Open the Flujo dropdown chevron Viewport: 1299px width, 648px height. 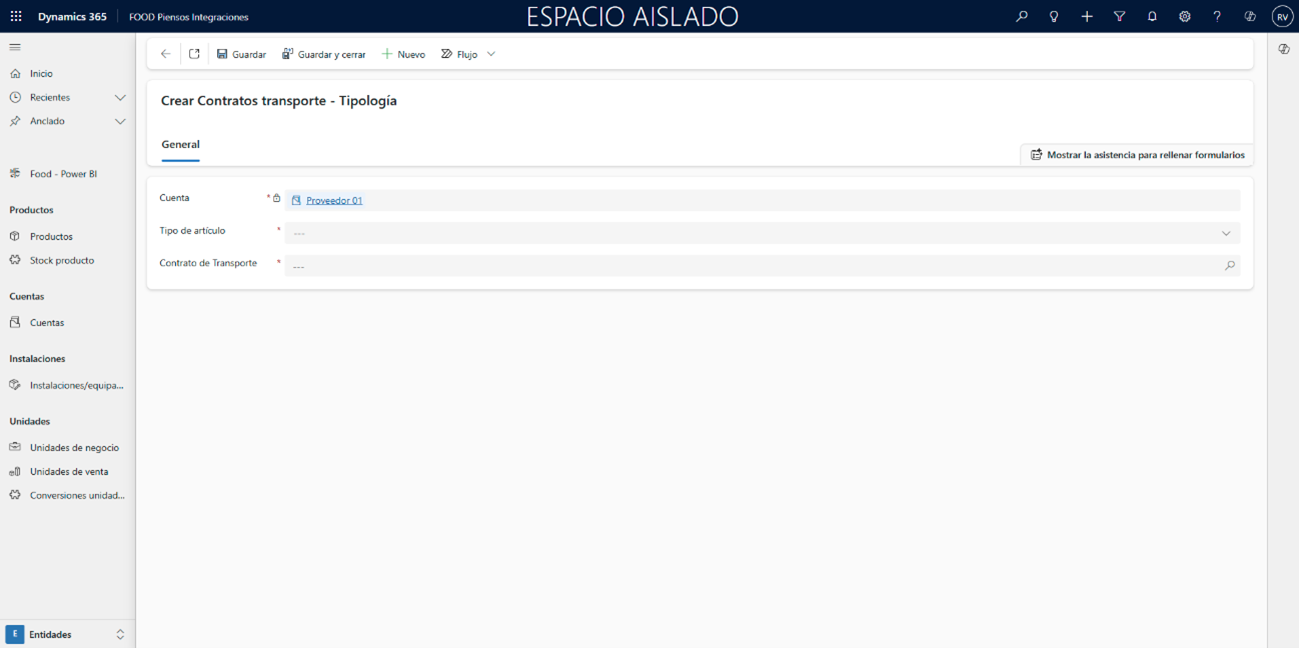point(491,54)
